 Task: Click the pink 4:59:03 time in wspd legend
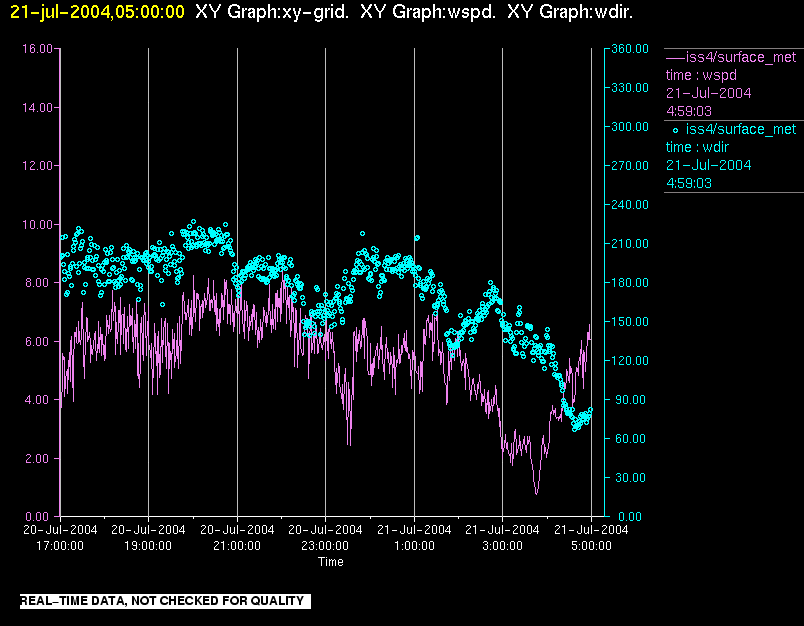point(689,111)
